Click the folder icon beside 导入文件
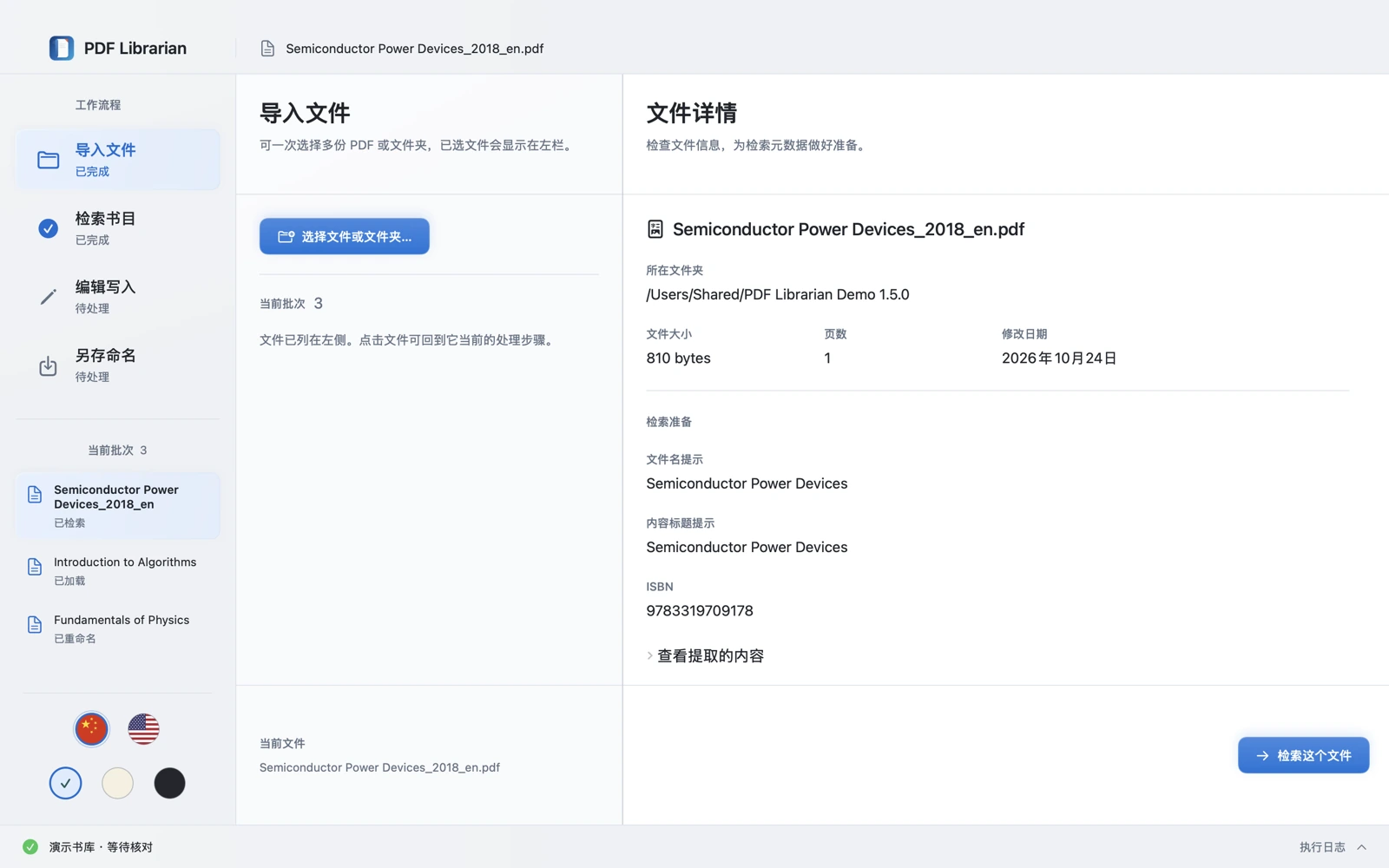The image size is (1389, 868). tap(49, 160)
